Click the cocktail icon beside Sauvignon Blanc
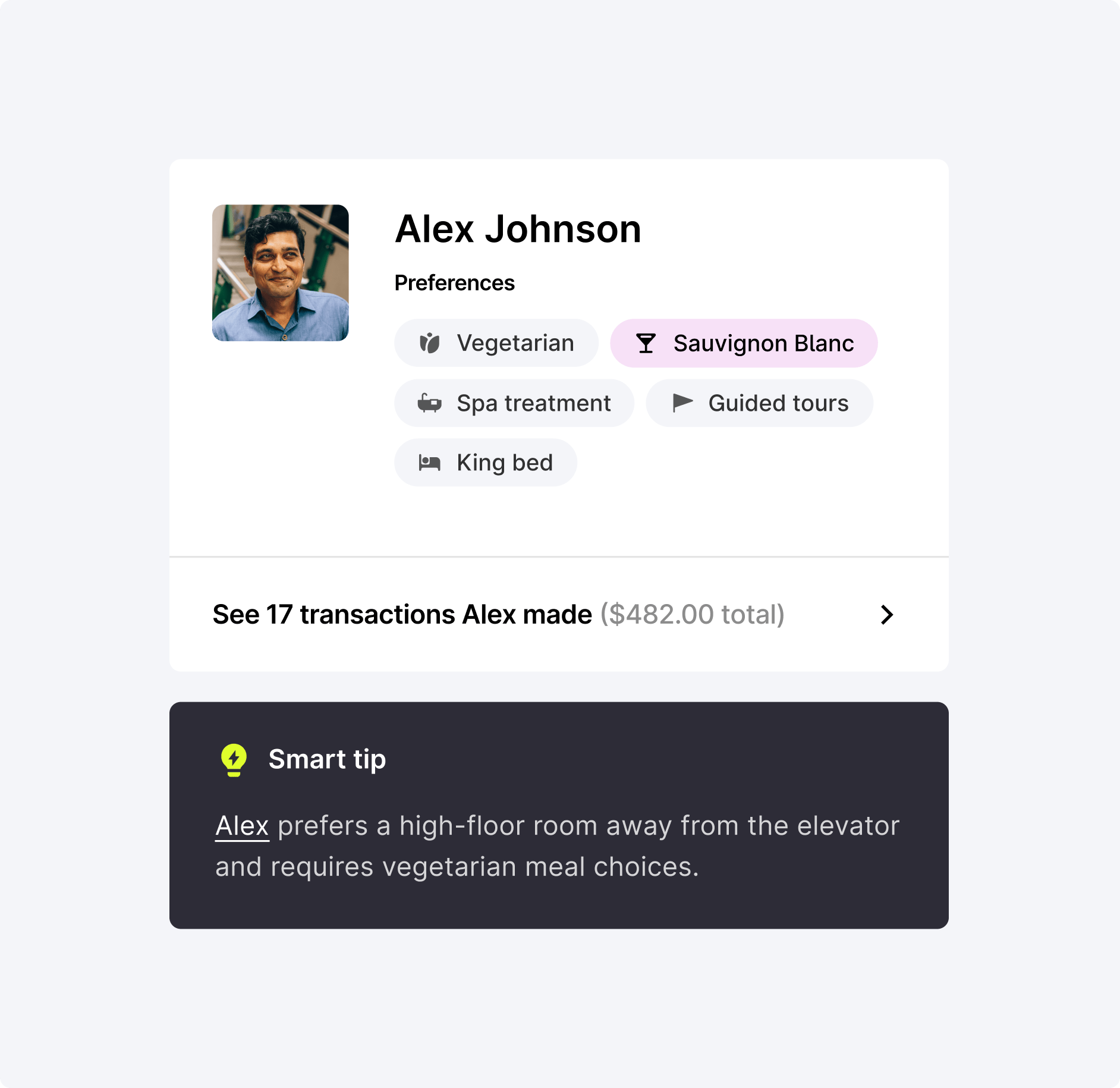 click(647, 343)
